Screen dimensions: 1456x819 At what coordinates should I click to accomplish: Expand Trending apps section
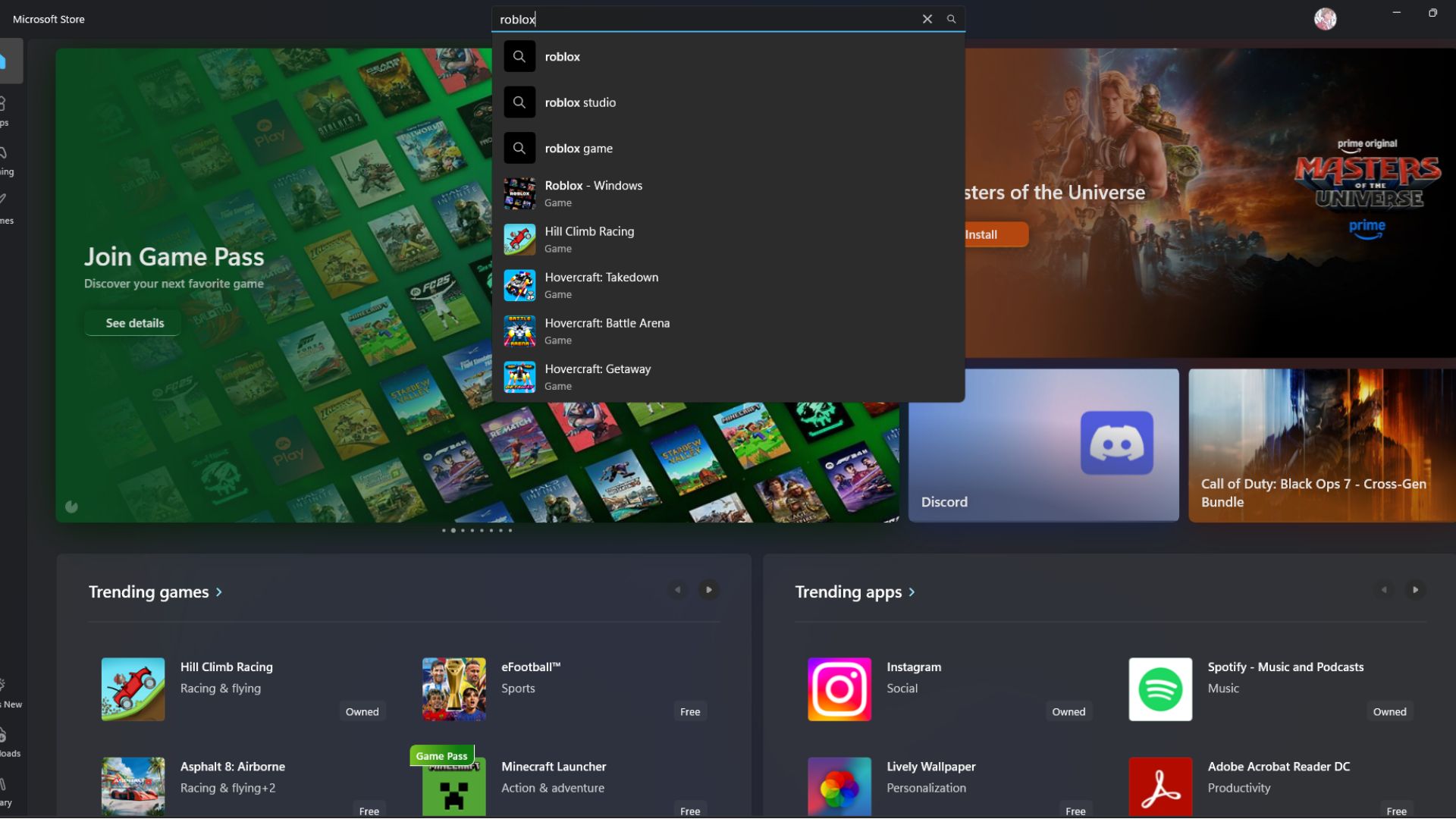855,591
